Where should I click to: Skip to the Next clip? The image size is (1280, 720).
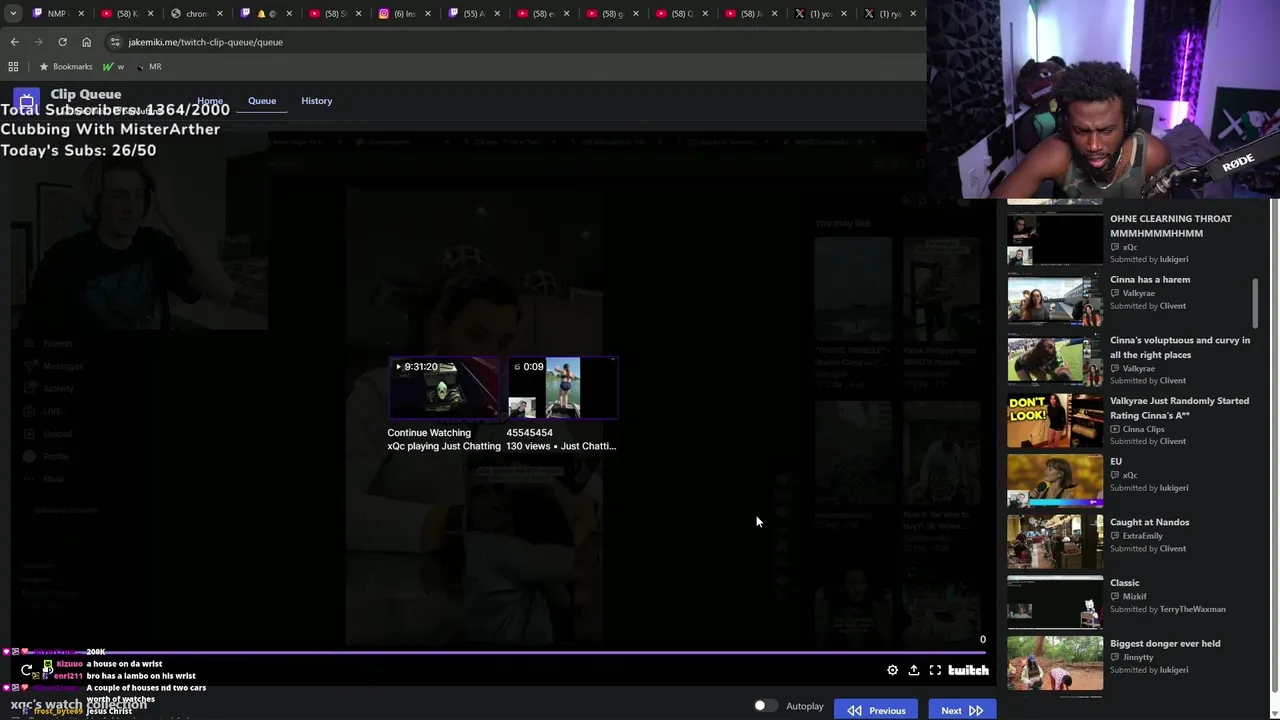[962, 710]
